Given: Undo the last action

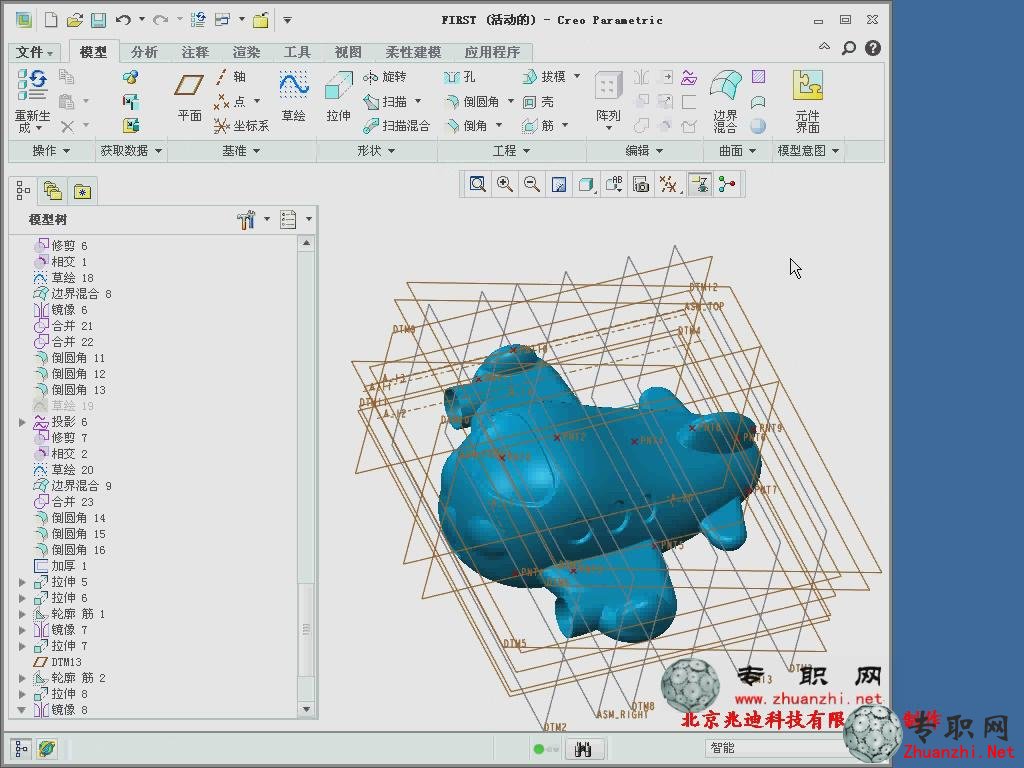Looking at the screenshot, I should (x=123, y=20).
